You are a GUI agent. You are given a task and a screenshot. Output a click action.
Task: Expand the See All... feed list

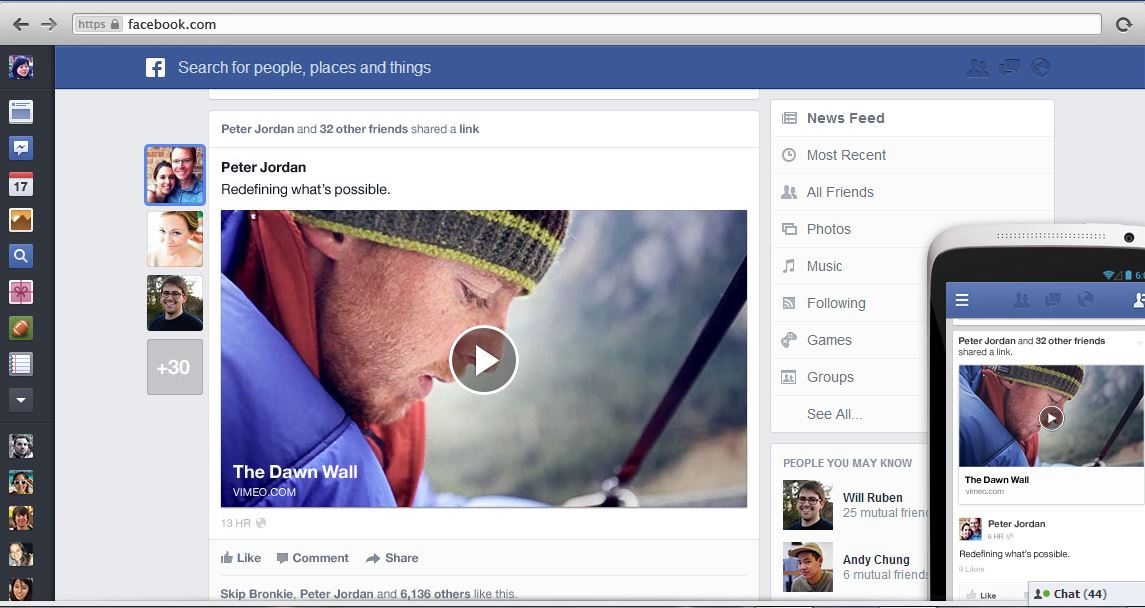(x=834, y=414)
